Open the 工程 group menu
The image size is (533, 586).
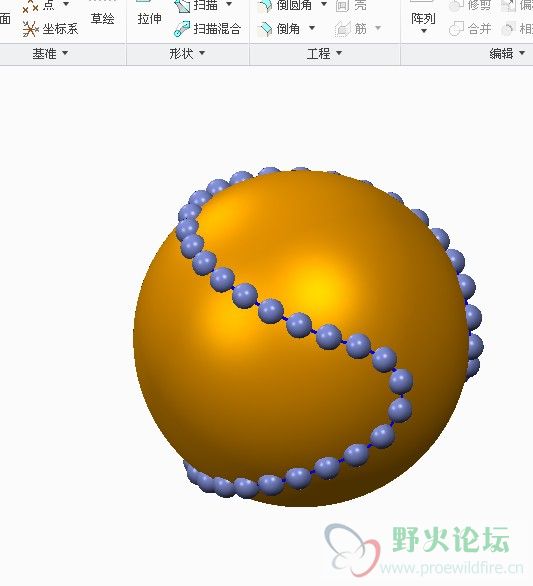coord(324,54)
